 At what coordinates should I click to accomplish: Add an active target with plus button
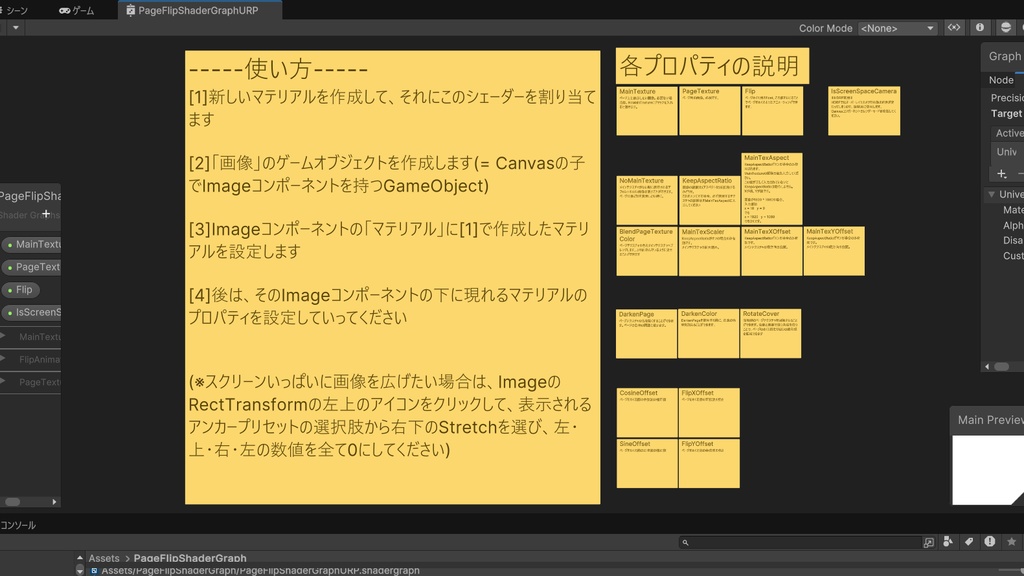[x=1002, y=174]
